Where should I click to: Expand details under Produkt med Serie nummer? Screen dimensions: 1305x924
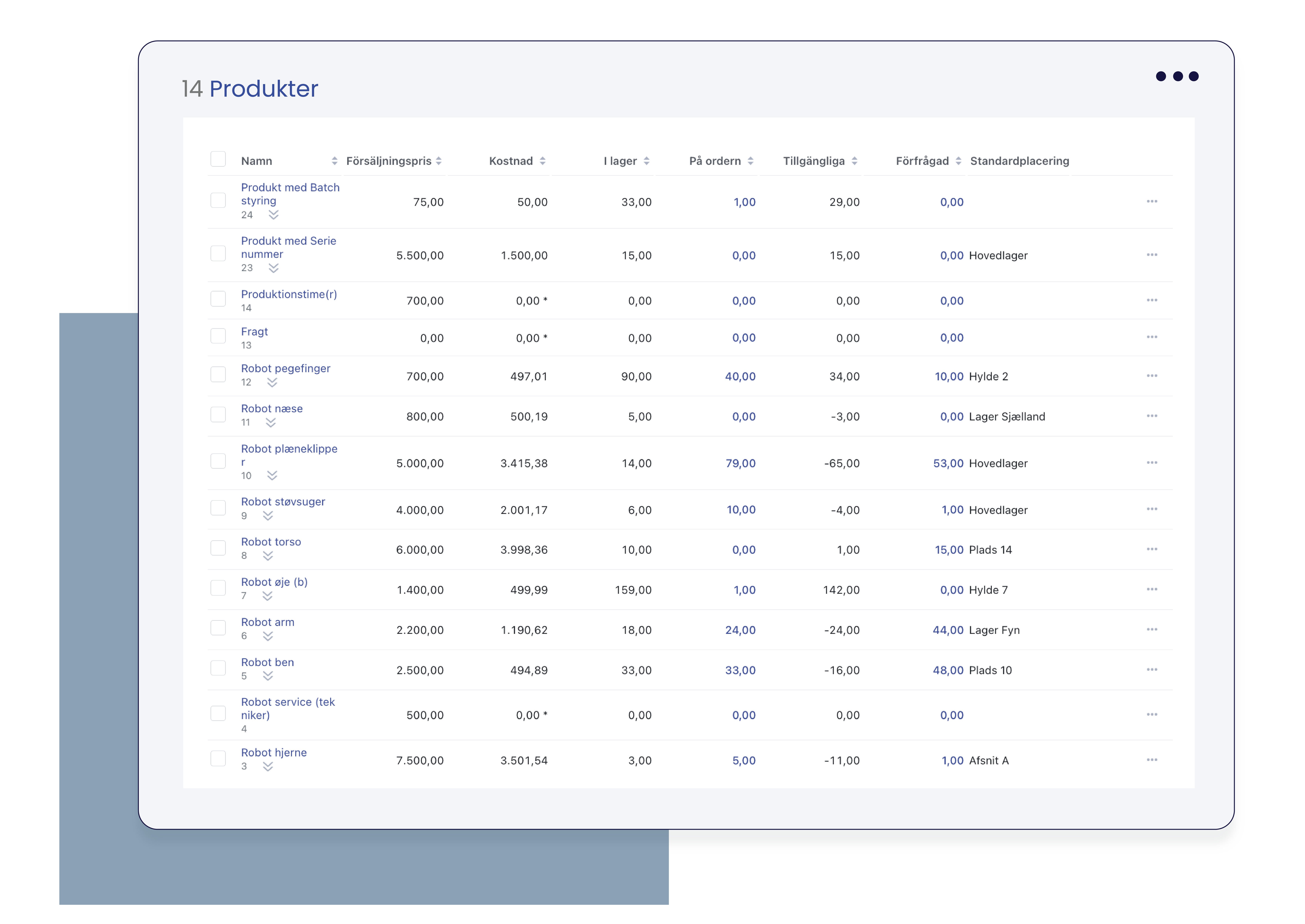274,268
